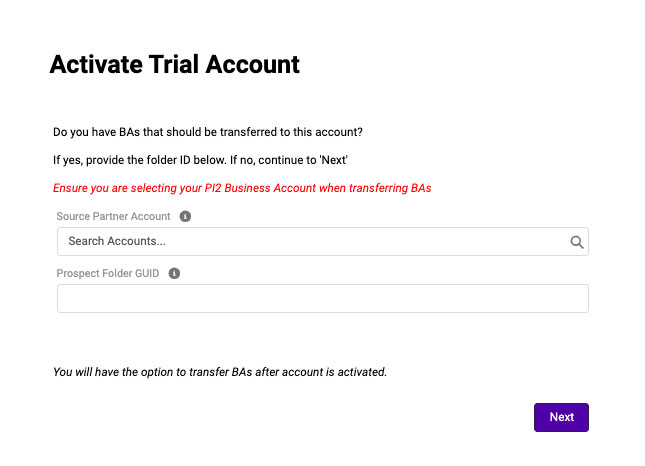Click the magnifying glass search icon
The image size is (645, 466).
coord(576,241)
